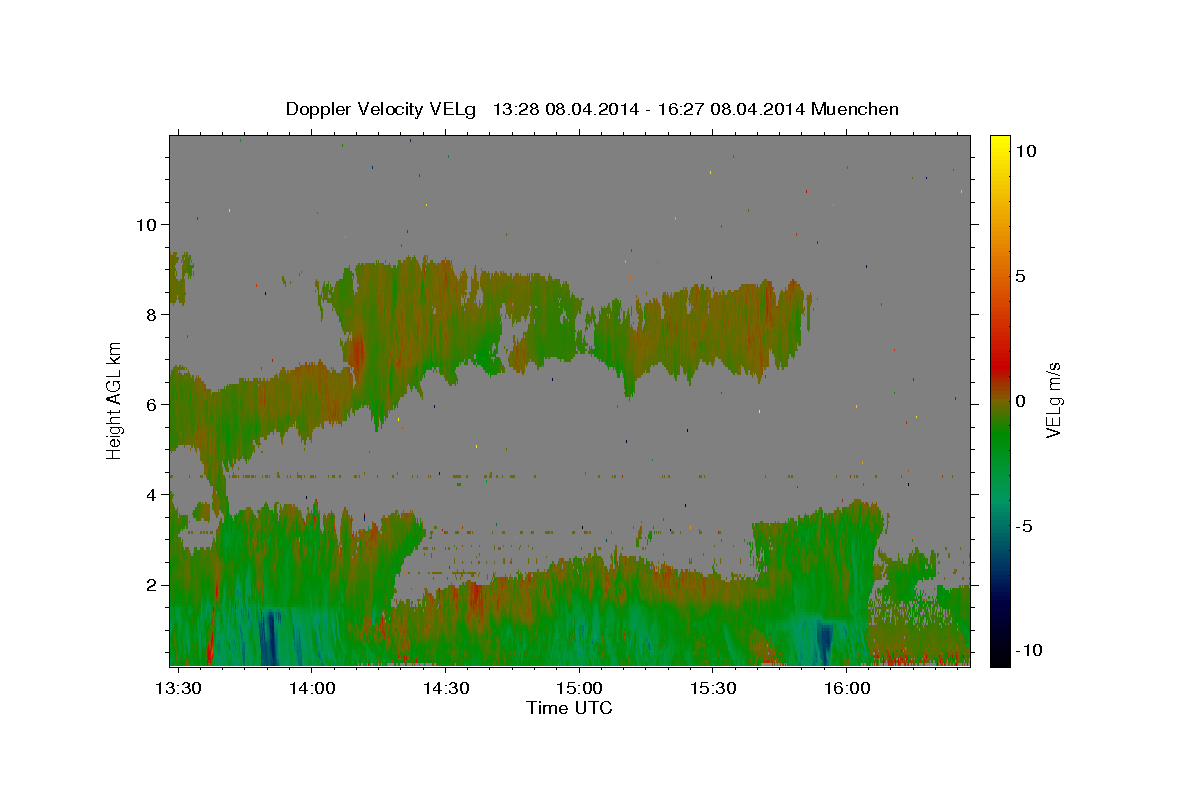Click the colorbar label '-10'
The width and height of the screenshot is (1200, 800).
1028,651
